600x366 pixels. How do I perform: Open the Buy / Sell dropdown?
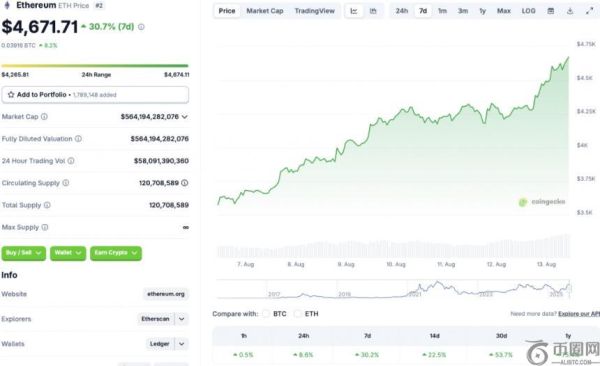[24, 253]
